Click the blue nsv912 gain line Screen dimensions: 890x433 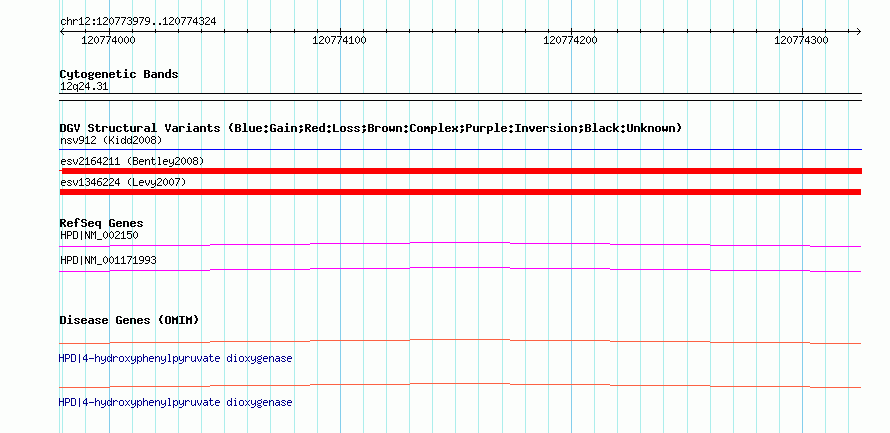[461, 150]
